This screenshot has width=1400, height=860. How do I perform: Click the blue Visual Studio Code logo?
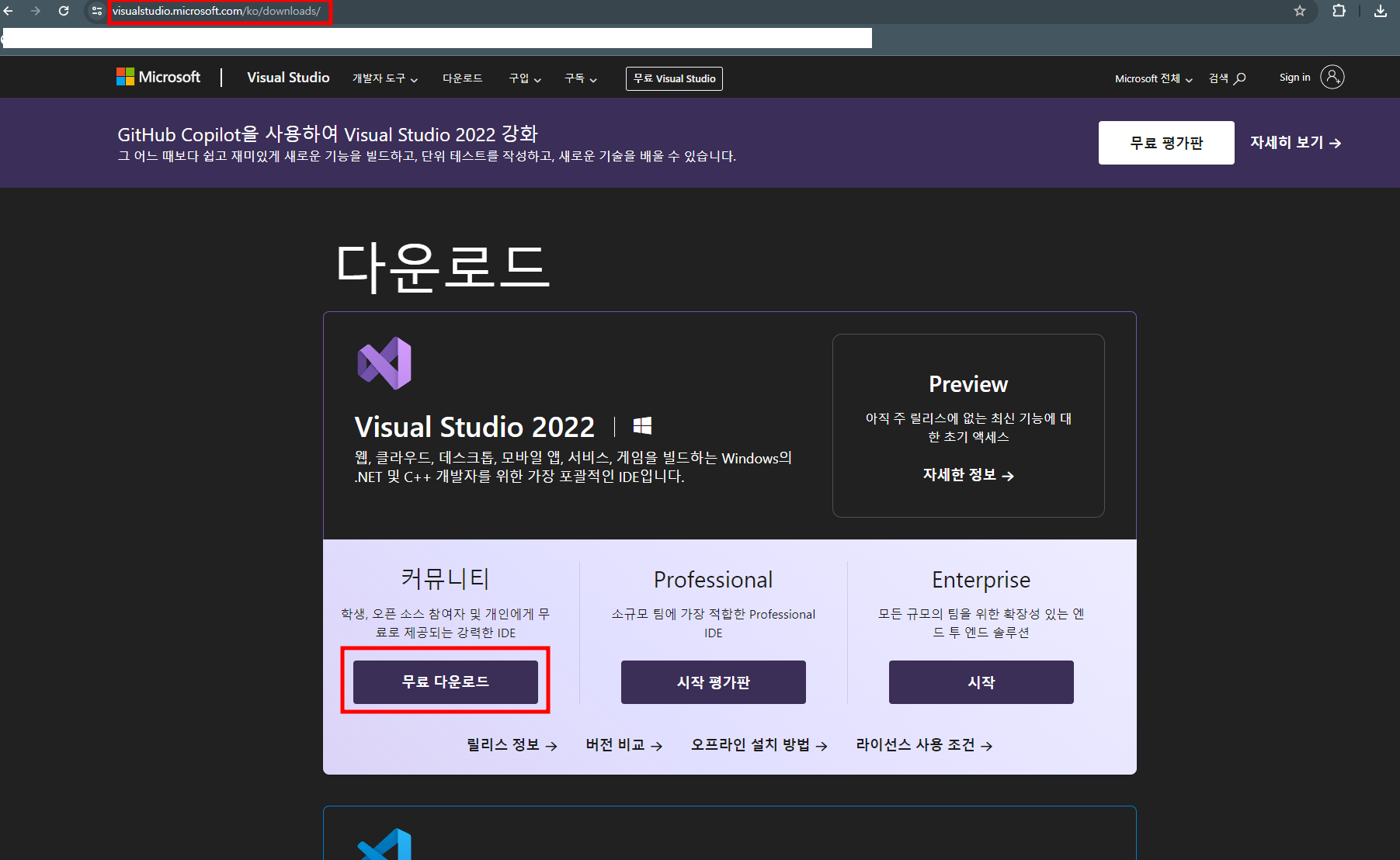click(384, 844)
